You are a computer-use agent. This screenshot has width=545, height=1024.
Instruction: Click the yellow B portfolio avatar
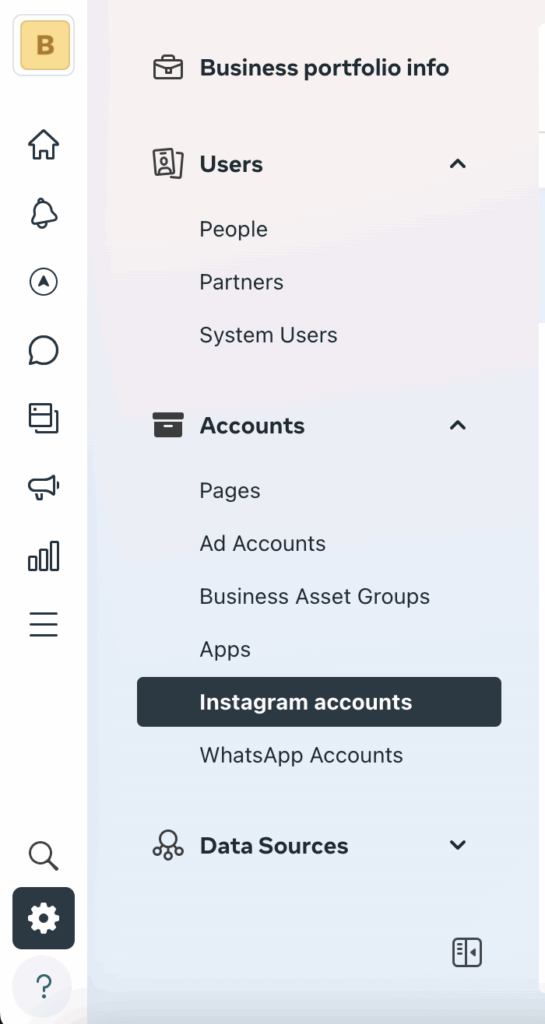point(44,45)
